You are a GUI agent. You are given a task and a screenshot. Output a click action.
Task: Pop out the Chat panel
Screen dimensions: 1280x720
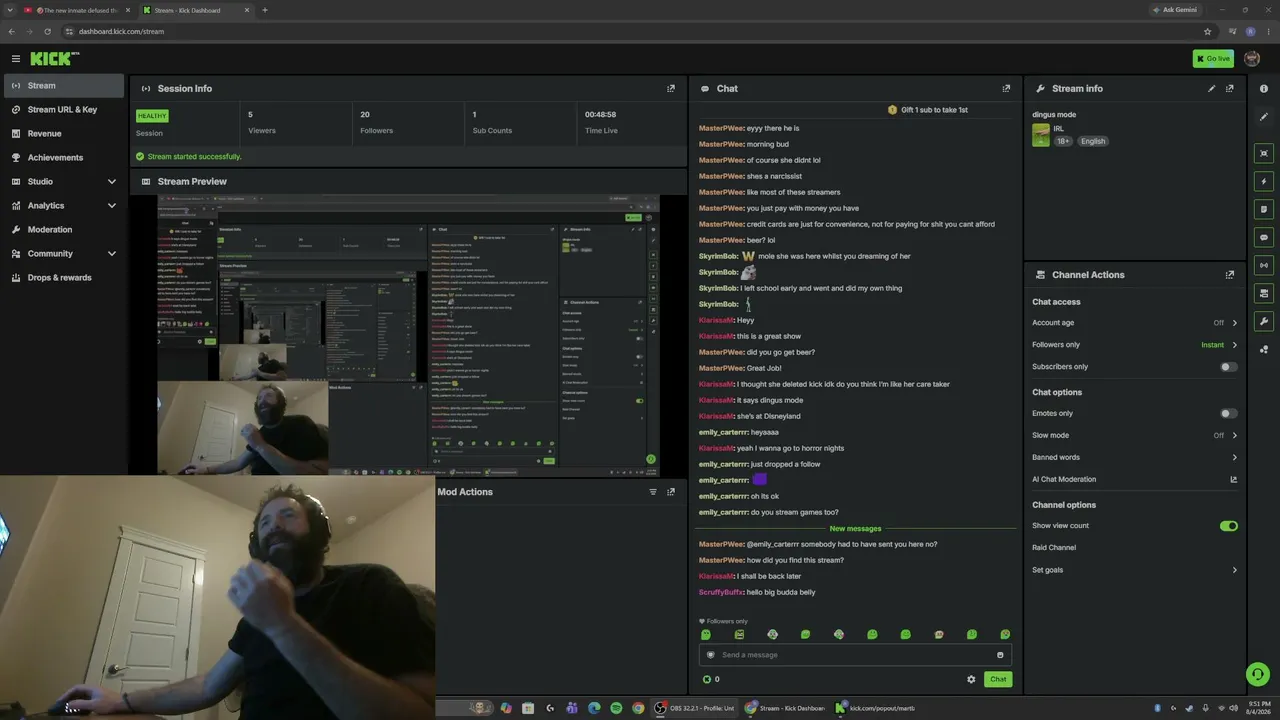click(1006, 88)
